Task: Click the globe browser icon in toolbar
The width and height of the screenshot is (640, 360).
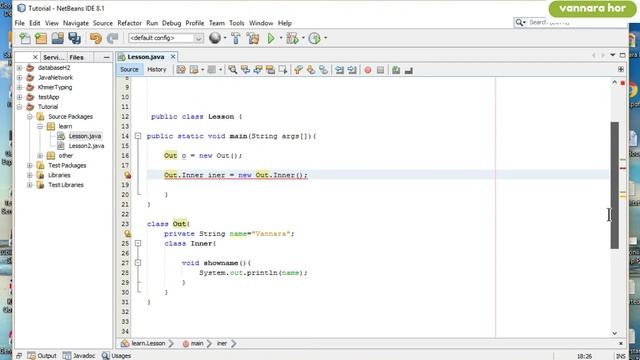Action: (215, 38)
